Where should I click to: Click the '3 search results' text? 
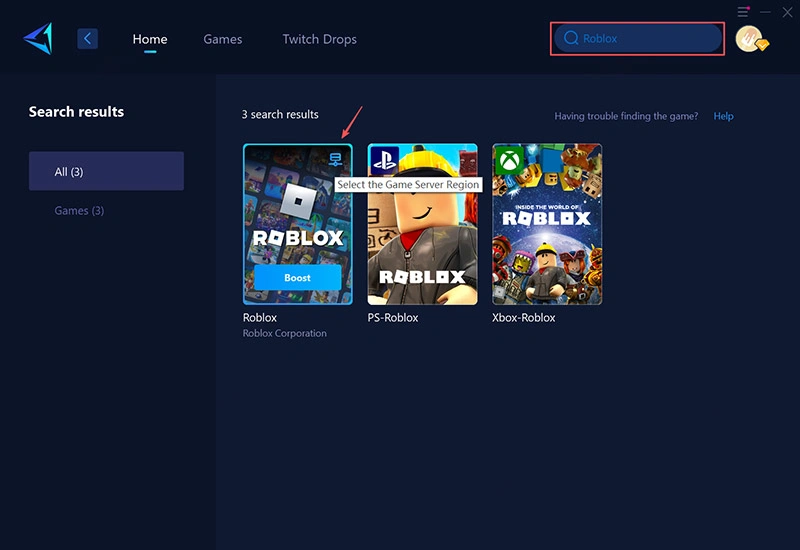pos(280,114)
